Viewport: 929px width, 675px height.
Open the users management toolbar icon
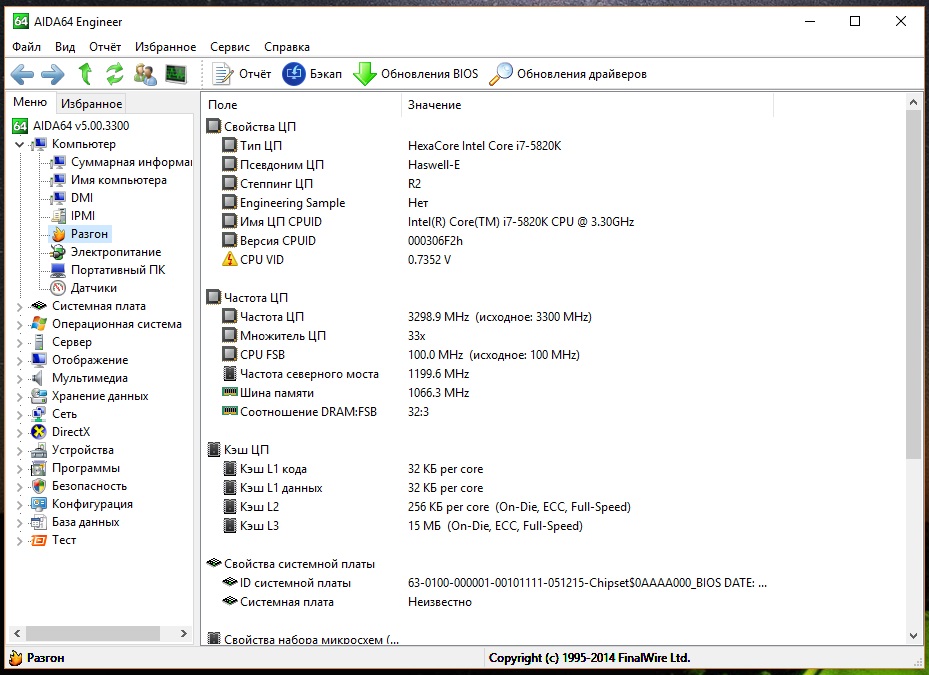(x=145, y=75)
